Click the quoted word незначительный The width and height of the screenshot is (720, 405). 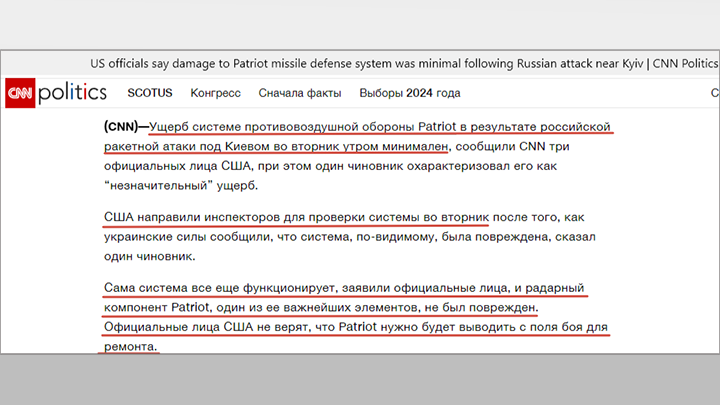(x=158, y=186)
